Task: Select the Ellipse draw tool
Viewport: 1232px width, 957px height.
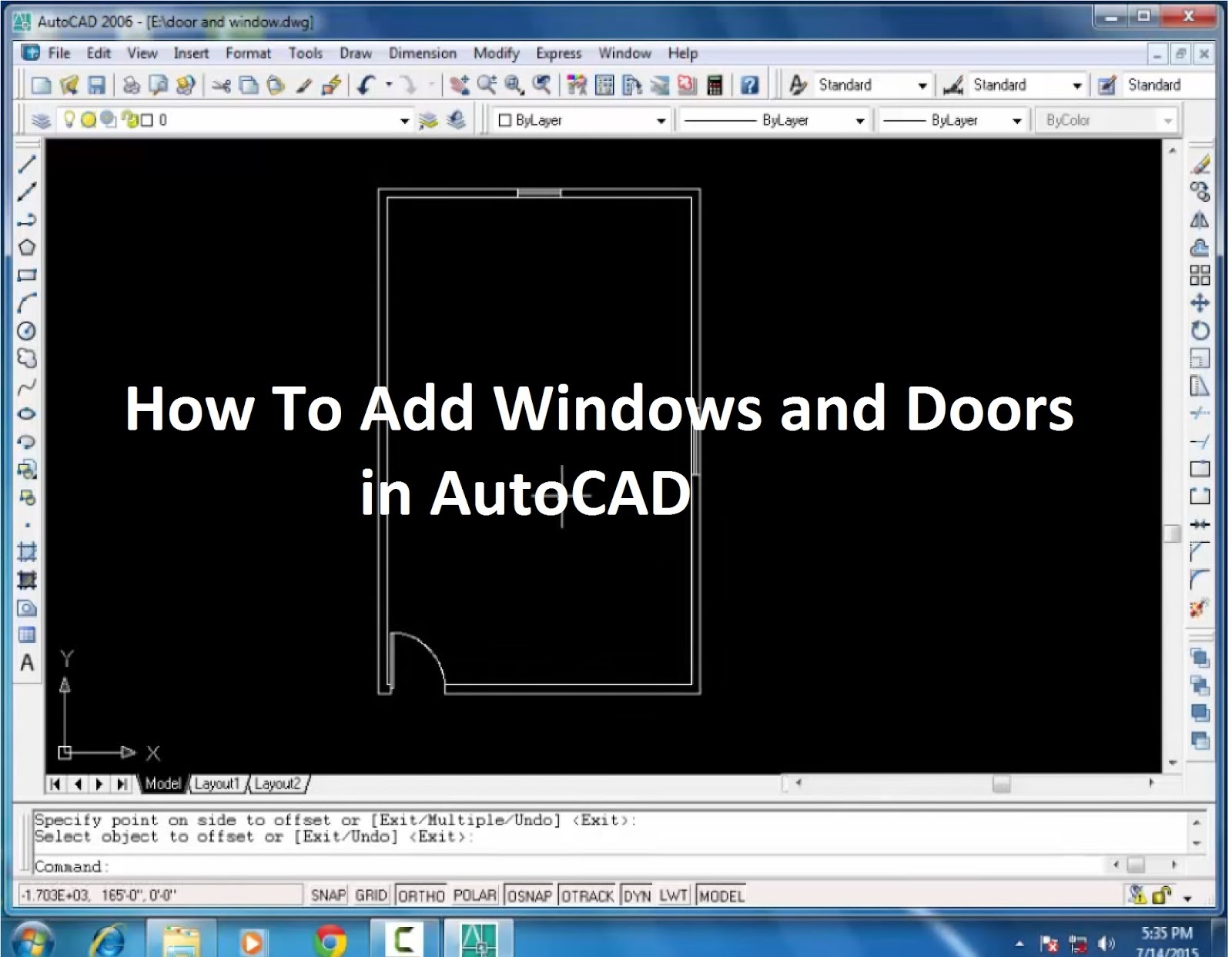Action: click(27, 413)
